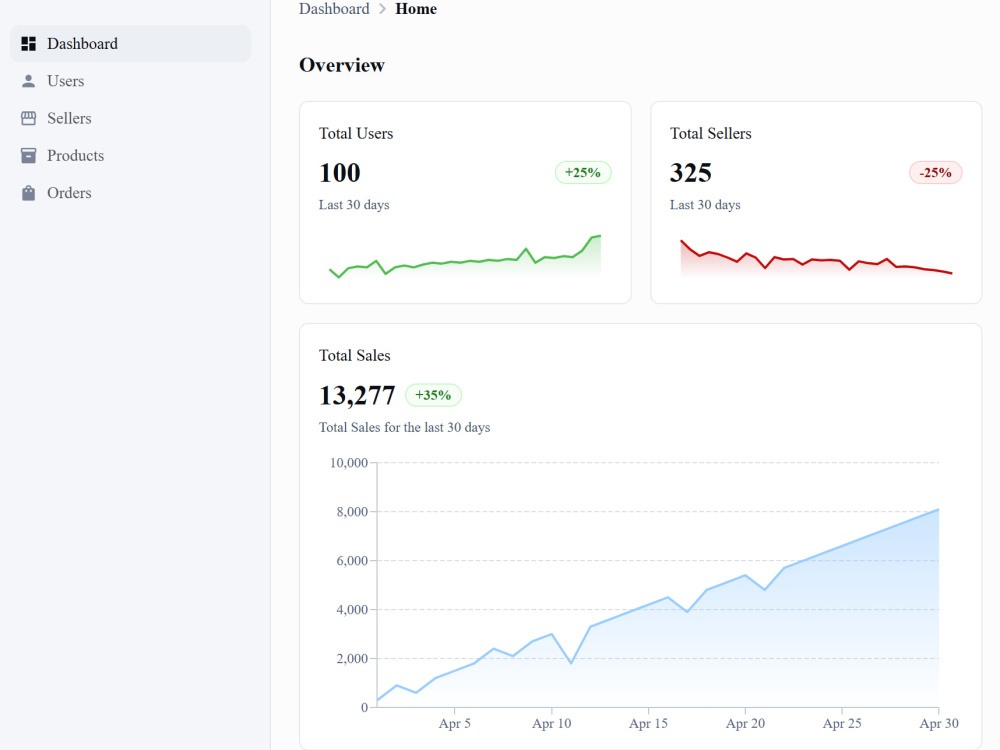Navigate to Products in sidebar
The height and width of the screenshot is (750, 1000).
coord(130,156)
